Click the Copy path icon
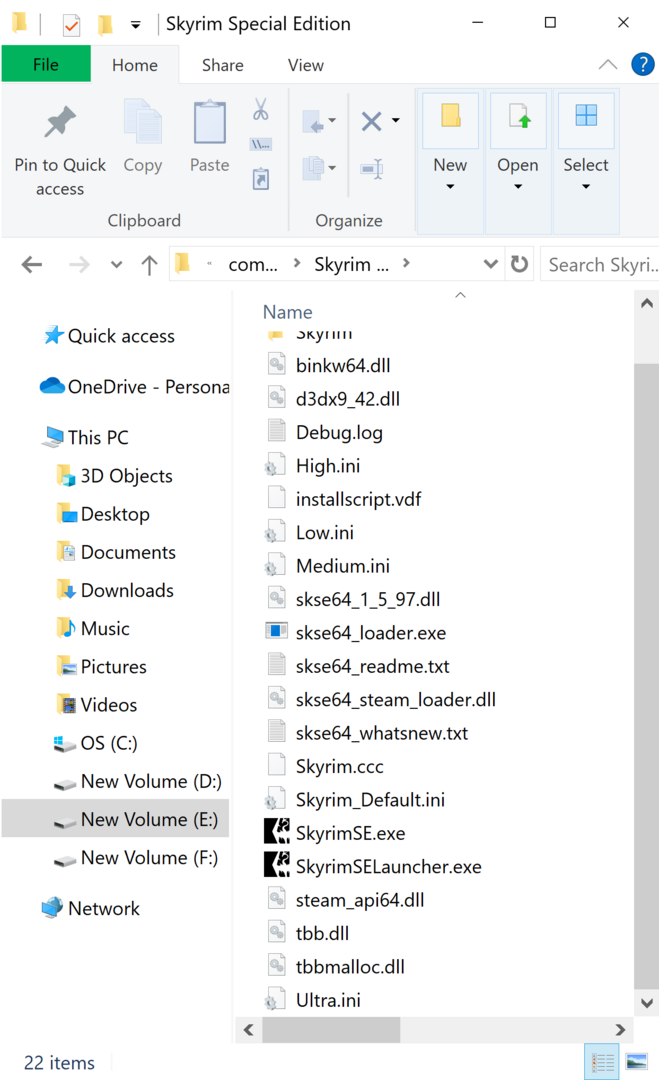 (260, 145)
